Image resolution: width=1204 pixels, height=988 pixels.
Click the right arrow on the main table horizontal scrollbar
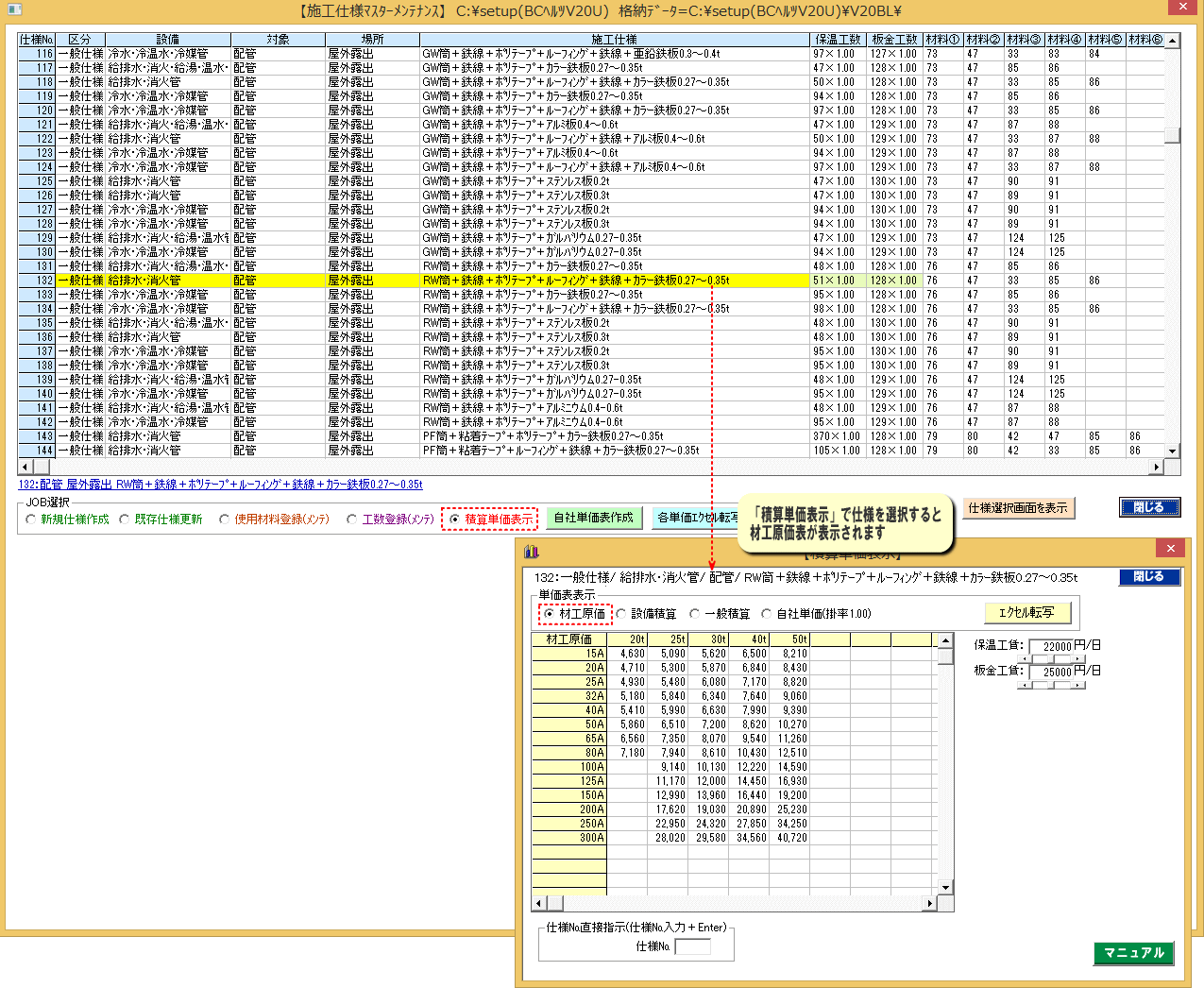point(1156,467)
